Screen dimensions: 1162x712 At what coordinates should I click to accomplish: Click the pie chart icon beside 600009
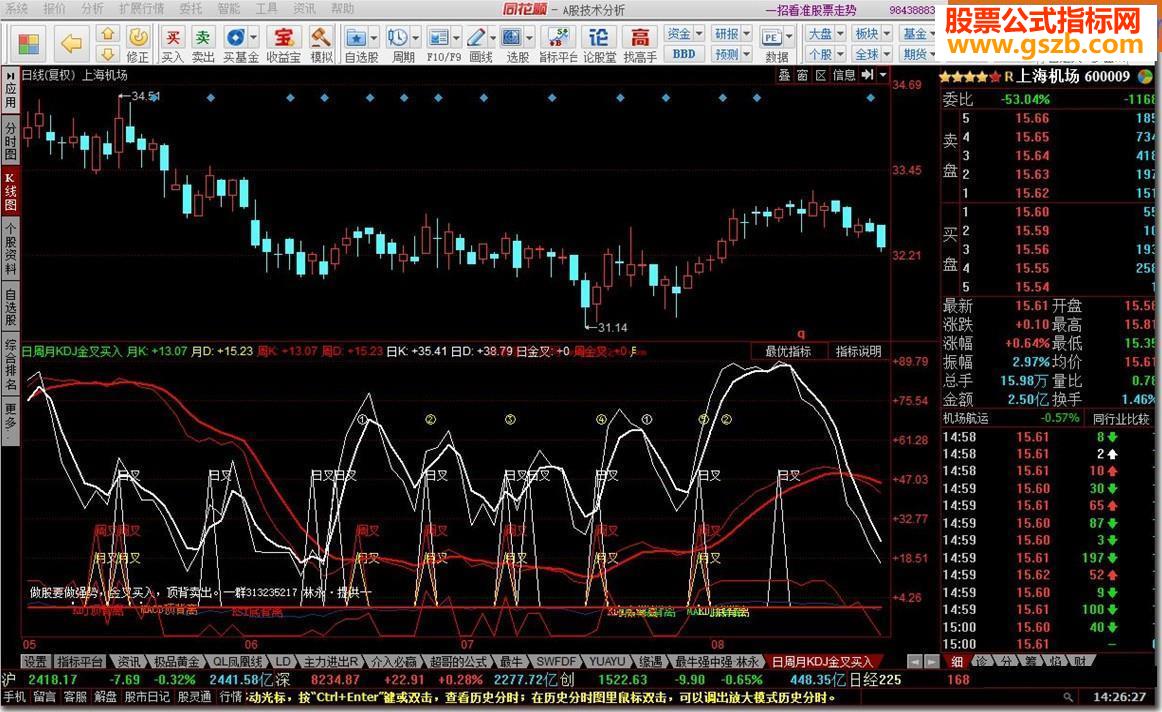[x=1145, y=76]
